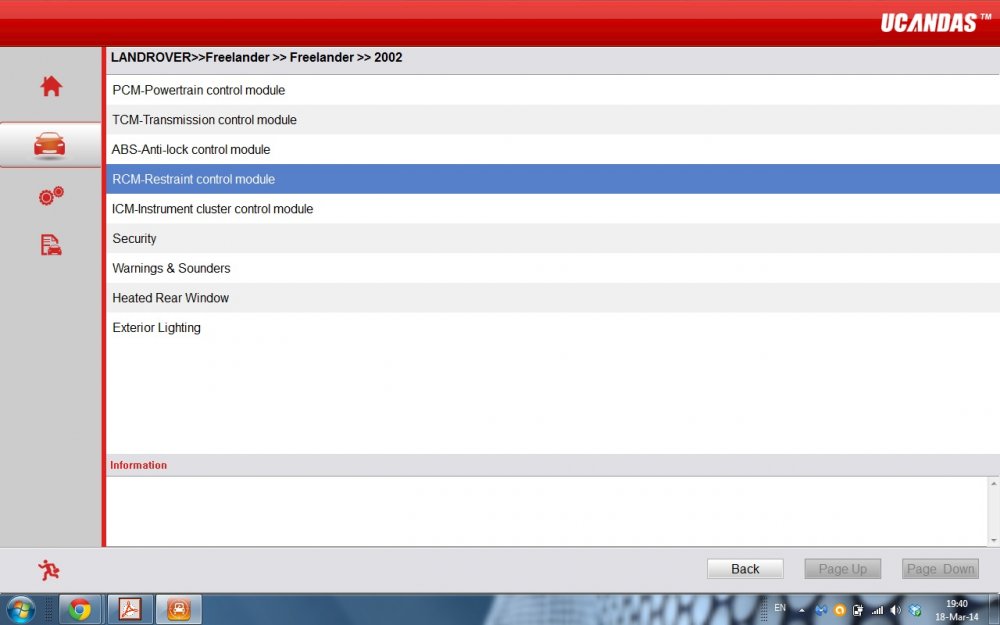Click the Back button
The height and width of the screenshot is (625, 1000).
point(745,569)
